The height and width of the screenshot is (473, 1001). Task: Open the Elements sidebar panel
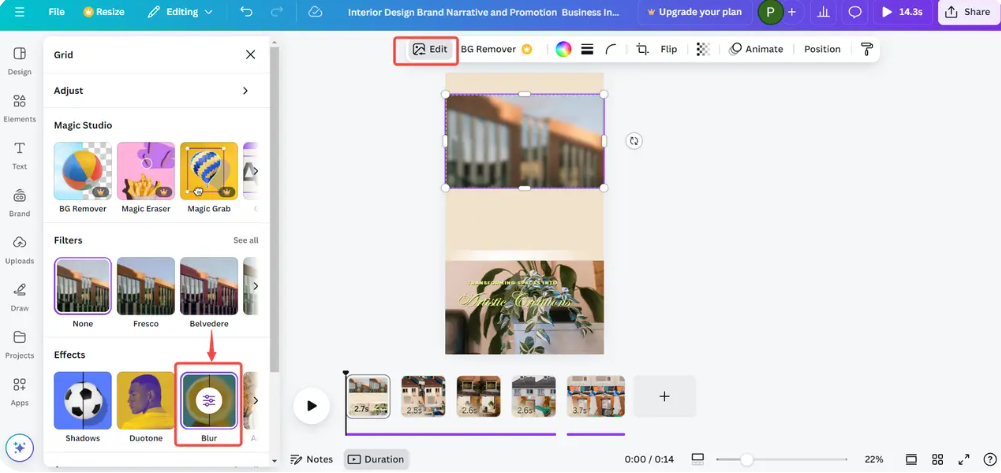click(19, 108)
